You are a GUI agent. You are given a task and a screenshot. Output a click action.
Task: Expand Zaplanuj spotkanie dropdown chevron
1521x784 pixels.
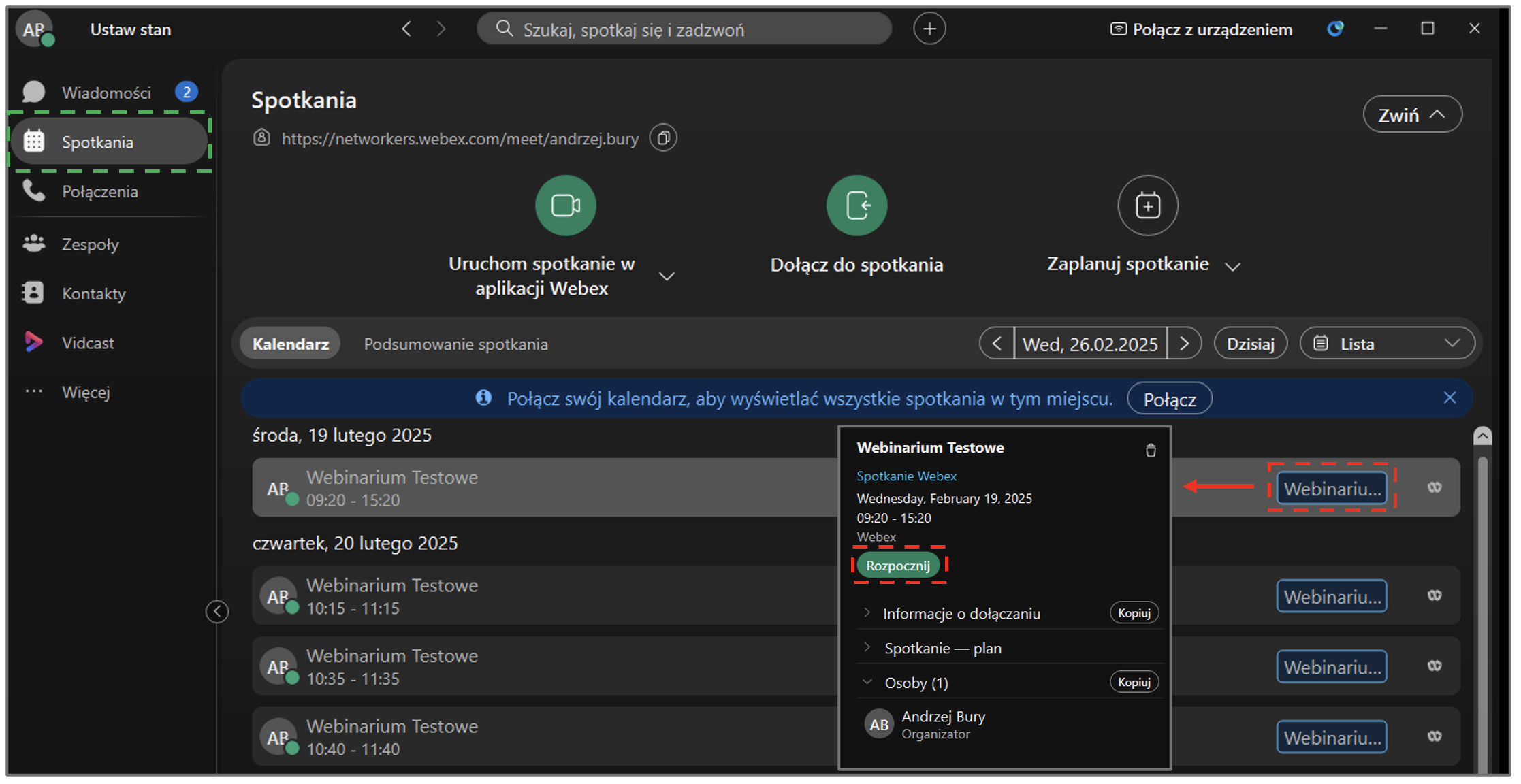(1233, 266)
